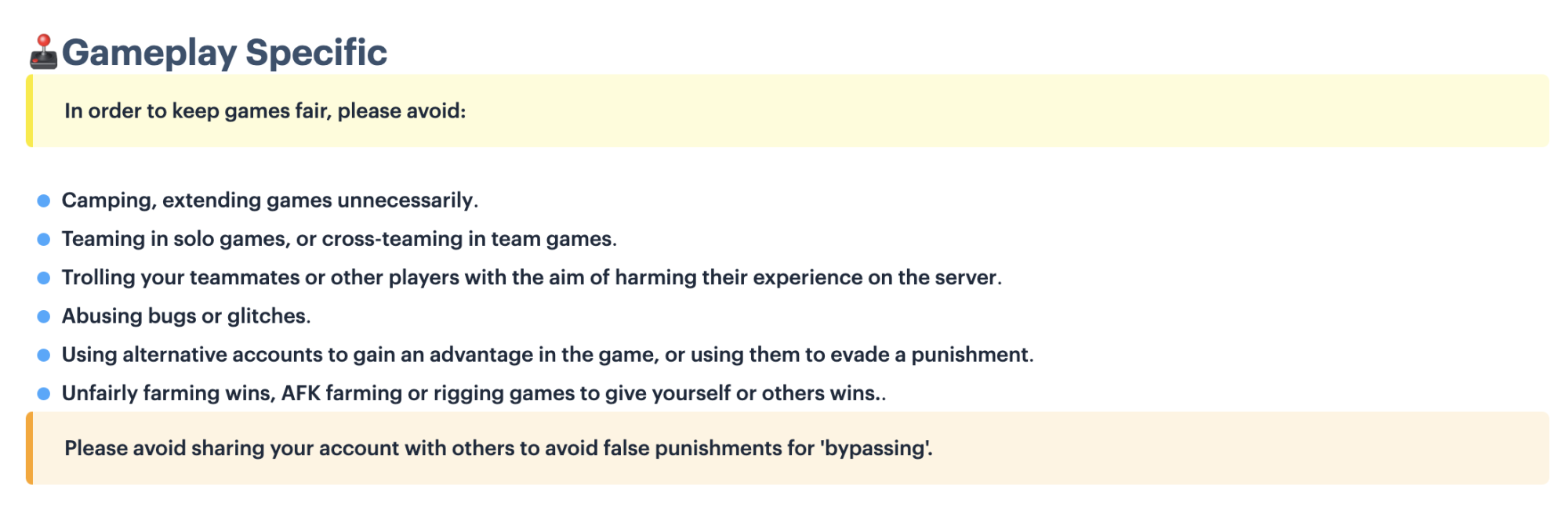The width and height of the screenshot is (1568, 506).
Task: Click the yellow left bar of the notice box
Action: pos(29,110)
